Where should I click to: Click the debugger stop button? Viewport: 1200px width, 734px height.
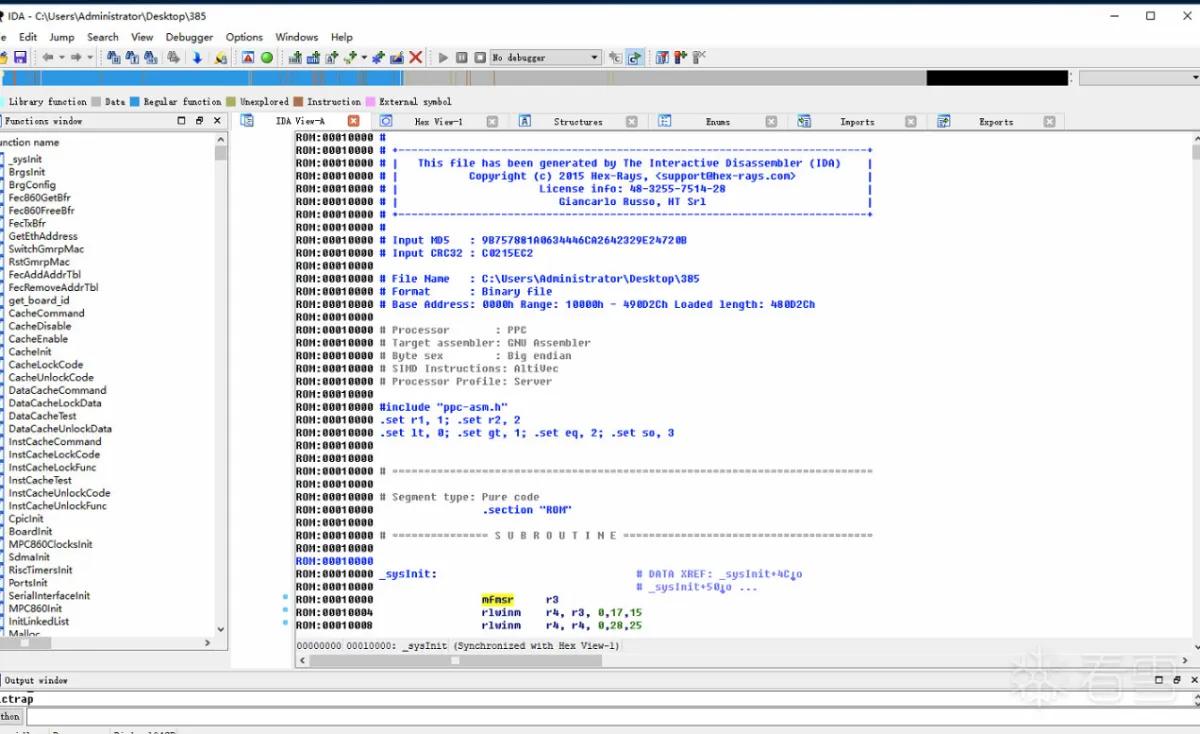(480, 58)
